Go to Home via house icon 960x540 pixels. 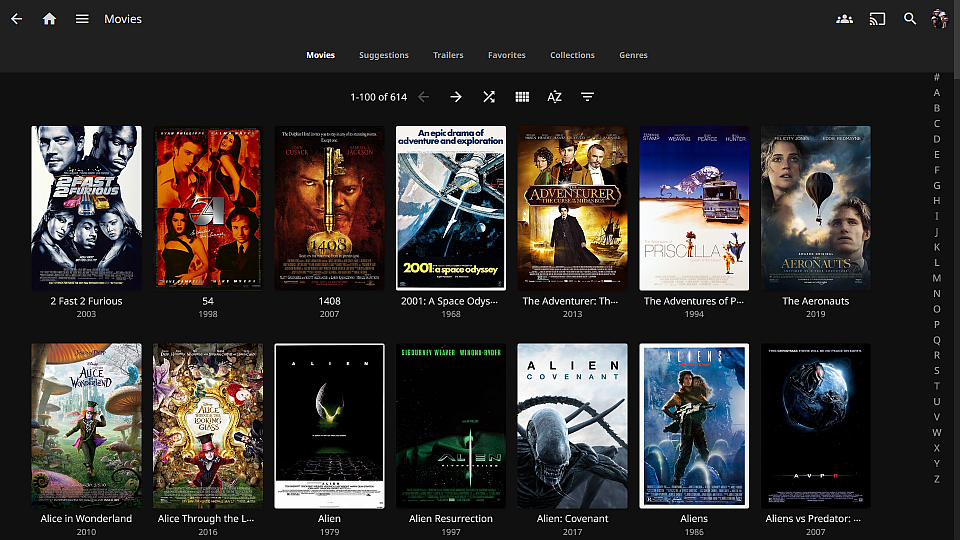point(49,19)
